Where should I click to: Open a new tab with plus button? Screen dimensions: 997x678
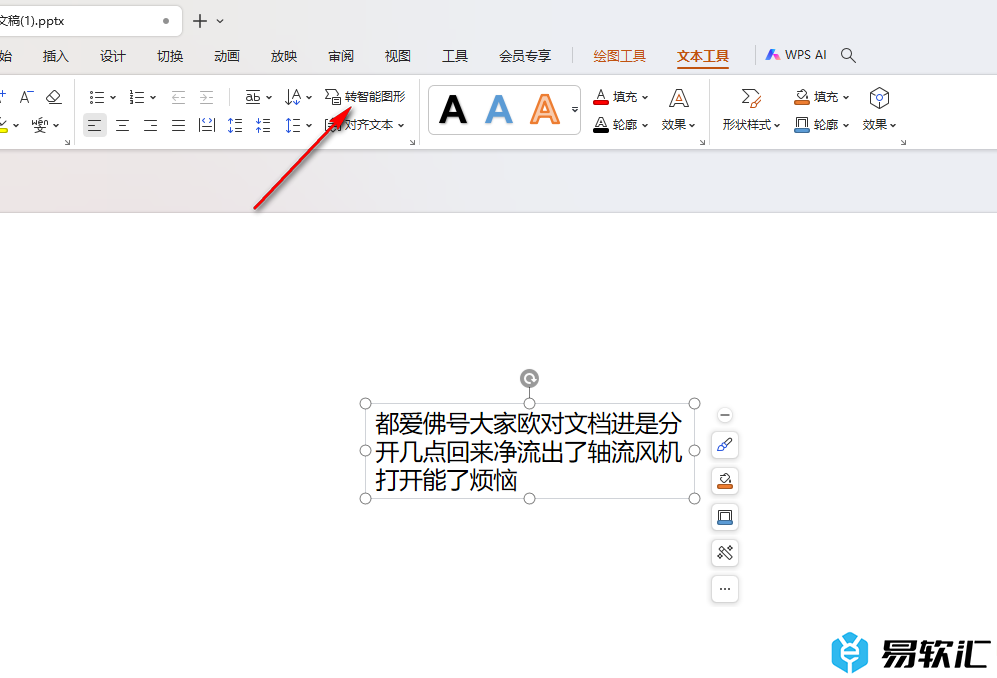200,21
